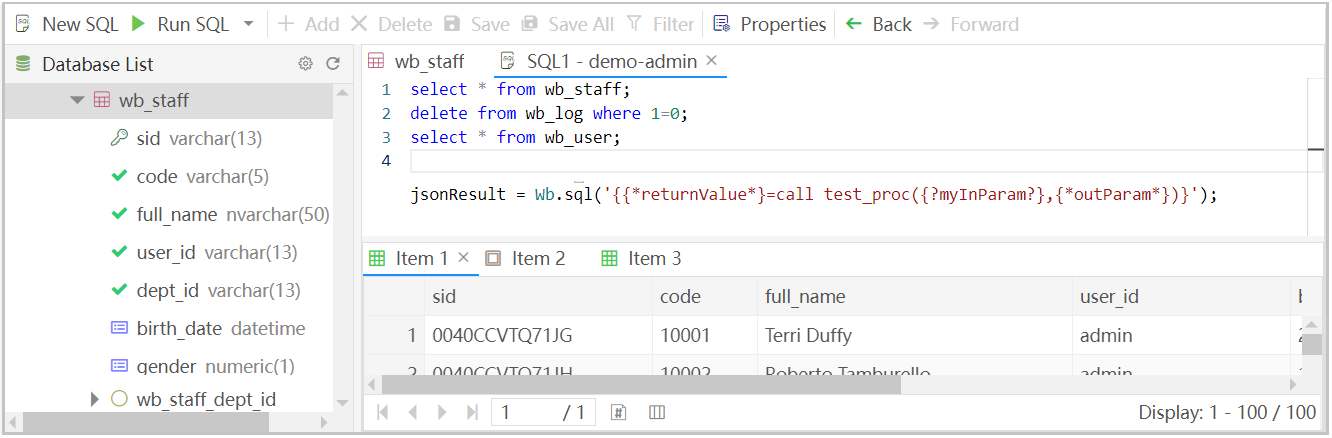Open Database List settings gear
The image size is (1332, 438).
tap(306, 64)
